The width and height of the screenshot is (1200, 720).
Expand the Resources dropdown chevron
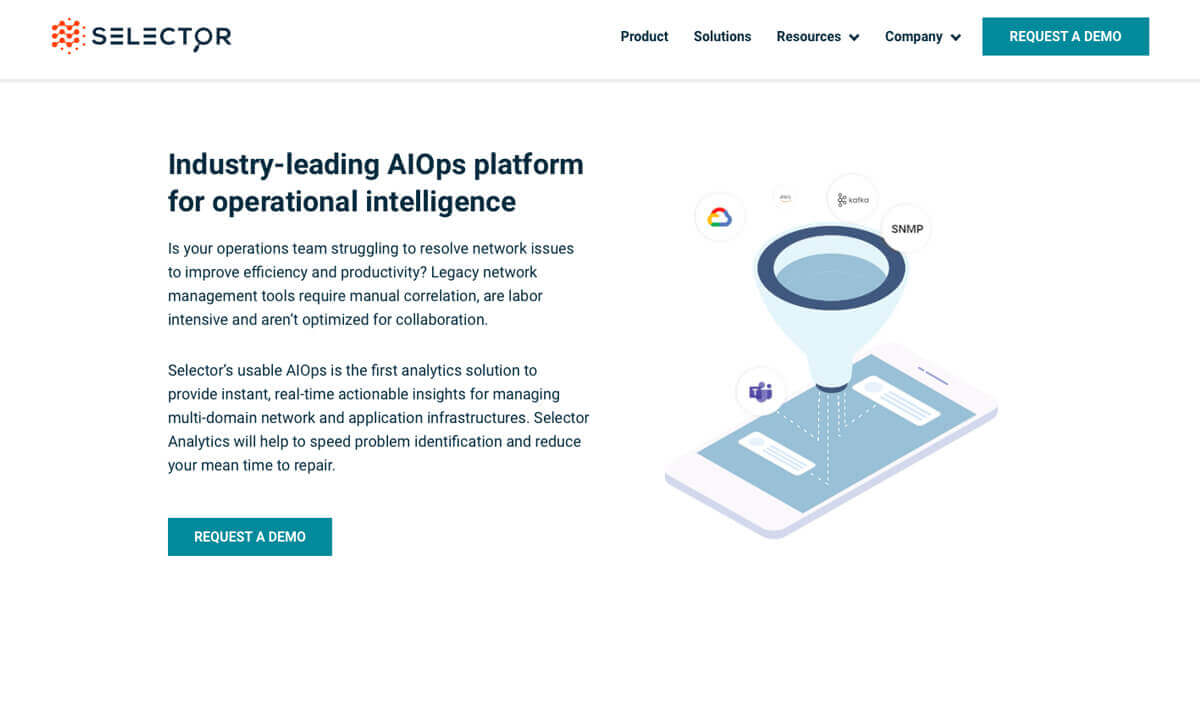tap(854, 37)
